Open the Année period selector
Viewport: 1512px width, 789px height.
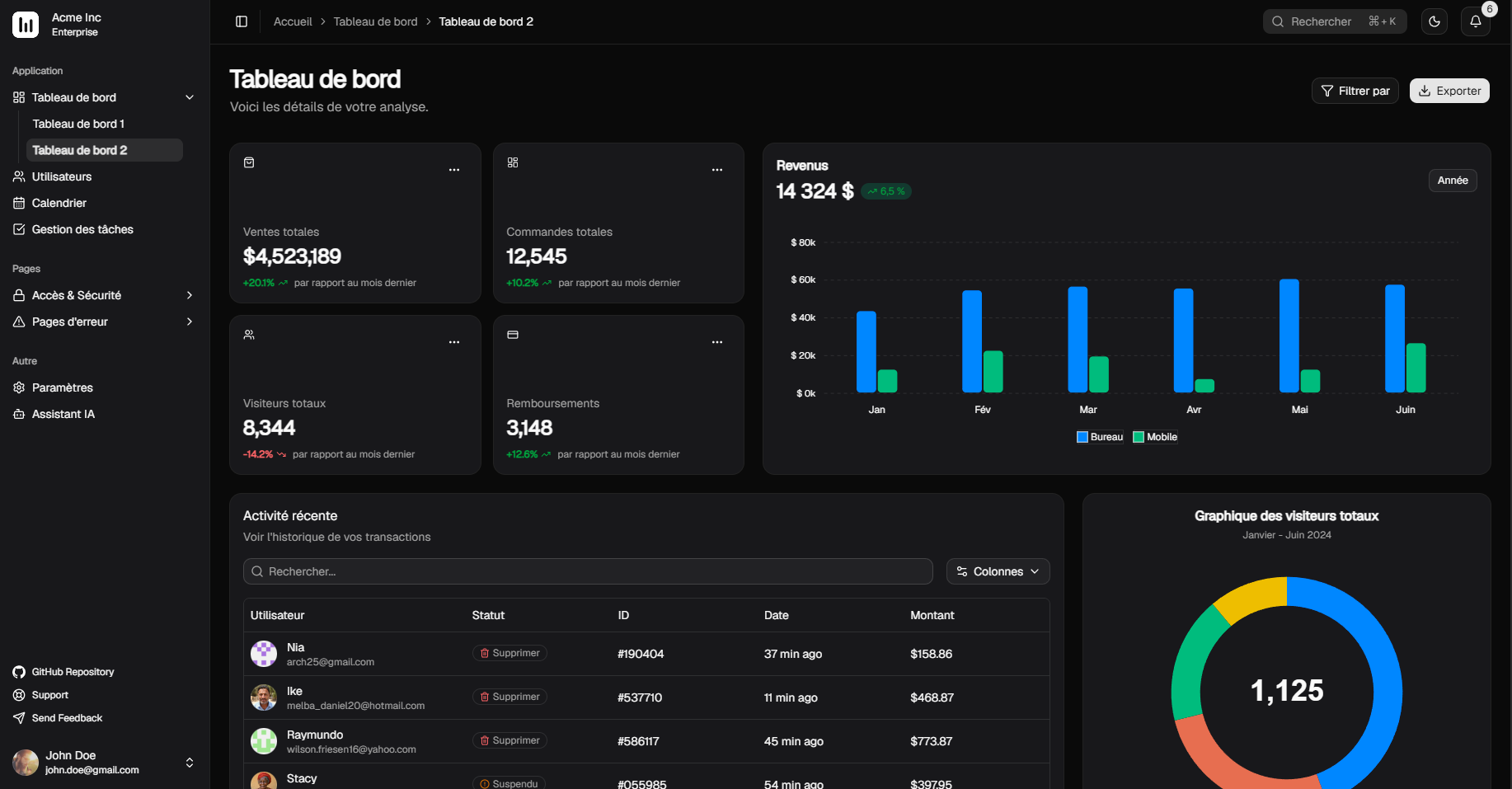coord(1453,181)
